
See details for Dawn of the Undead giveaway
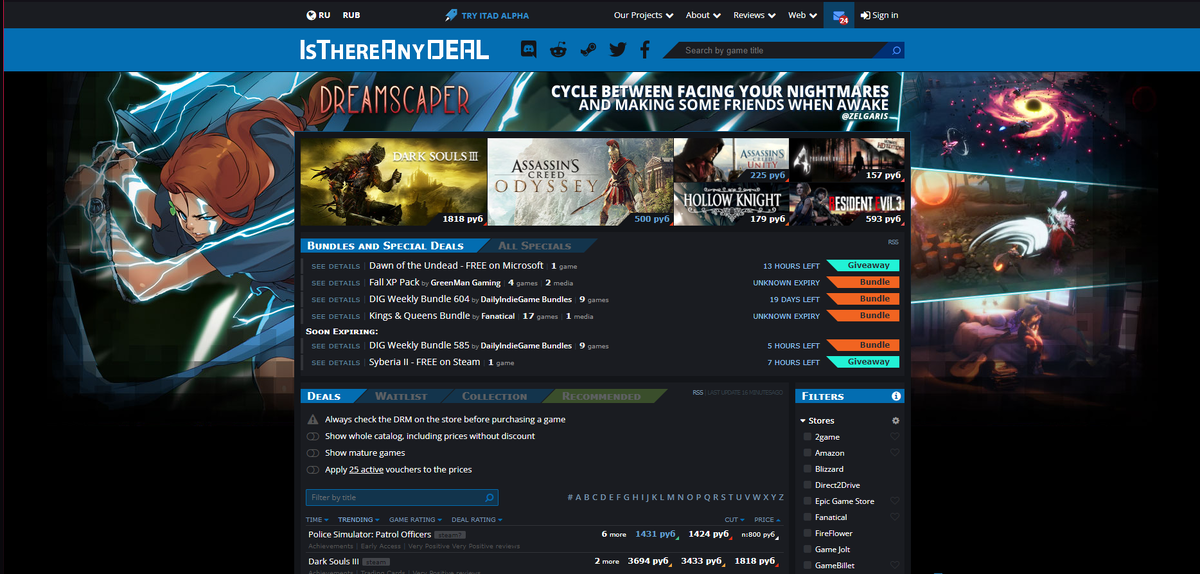coord(335,266)
